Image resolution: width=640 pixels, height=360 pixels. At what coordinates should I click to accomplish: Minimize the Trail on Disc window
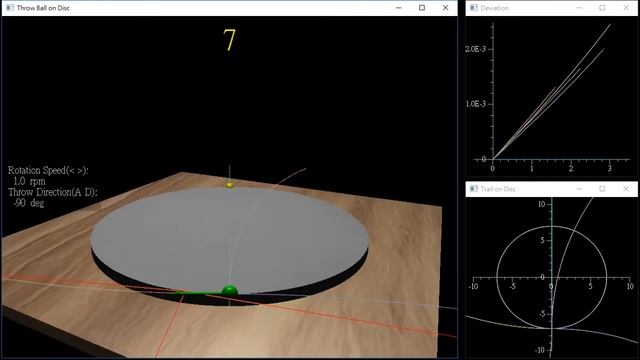579,189
